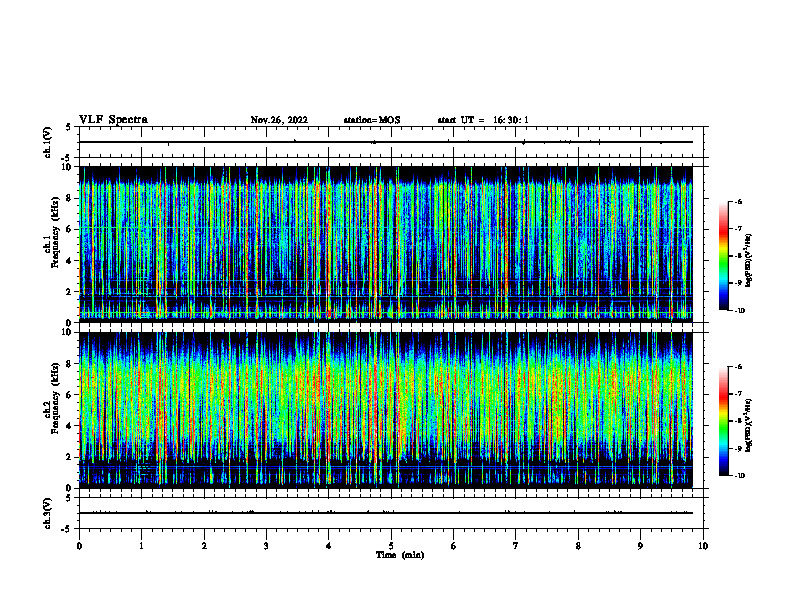Click the "Time (min)" axis label

pos(400,555)
